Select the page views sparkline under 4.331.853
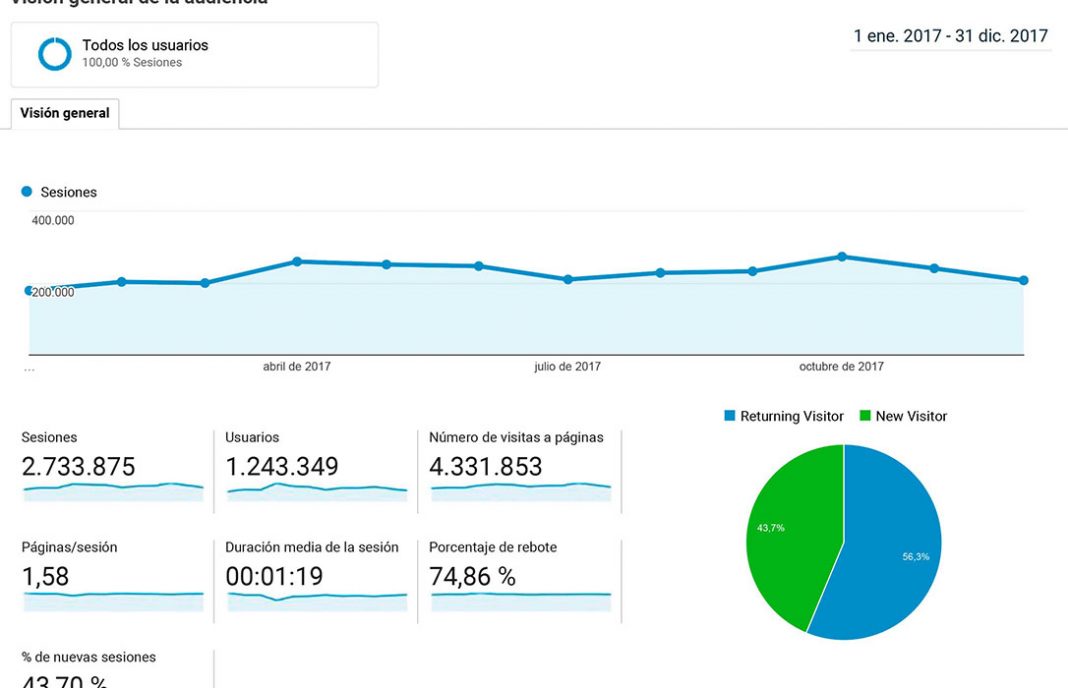The height and width of the screenshot is (688, 1068). click(x=521, y=490)
